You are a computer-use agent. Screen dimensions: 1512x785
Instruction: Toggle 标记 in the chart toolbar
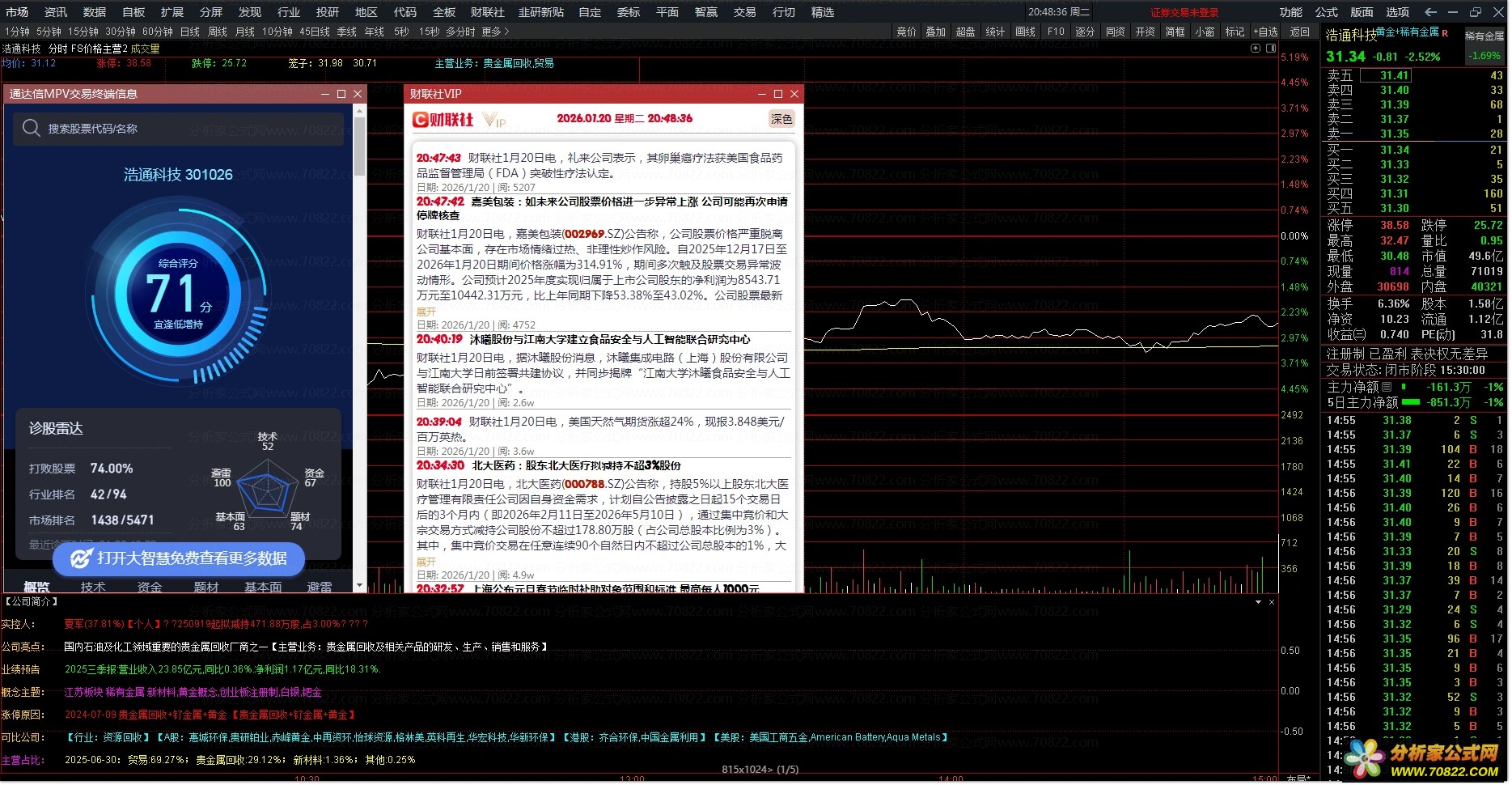pos(1235,32)
